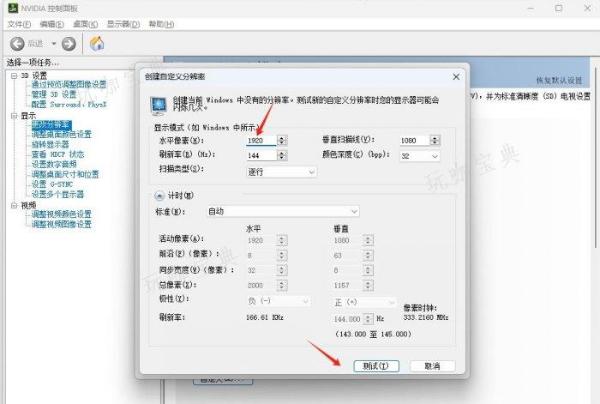Open the 文件(F) menu
This screenshot has height=404, width=600.
pos(19,24)
